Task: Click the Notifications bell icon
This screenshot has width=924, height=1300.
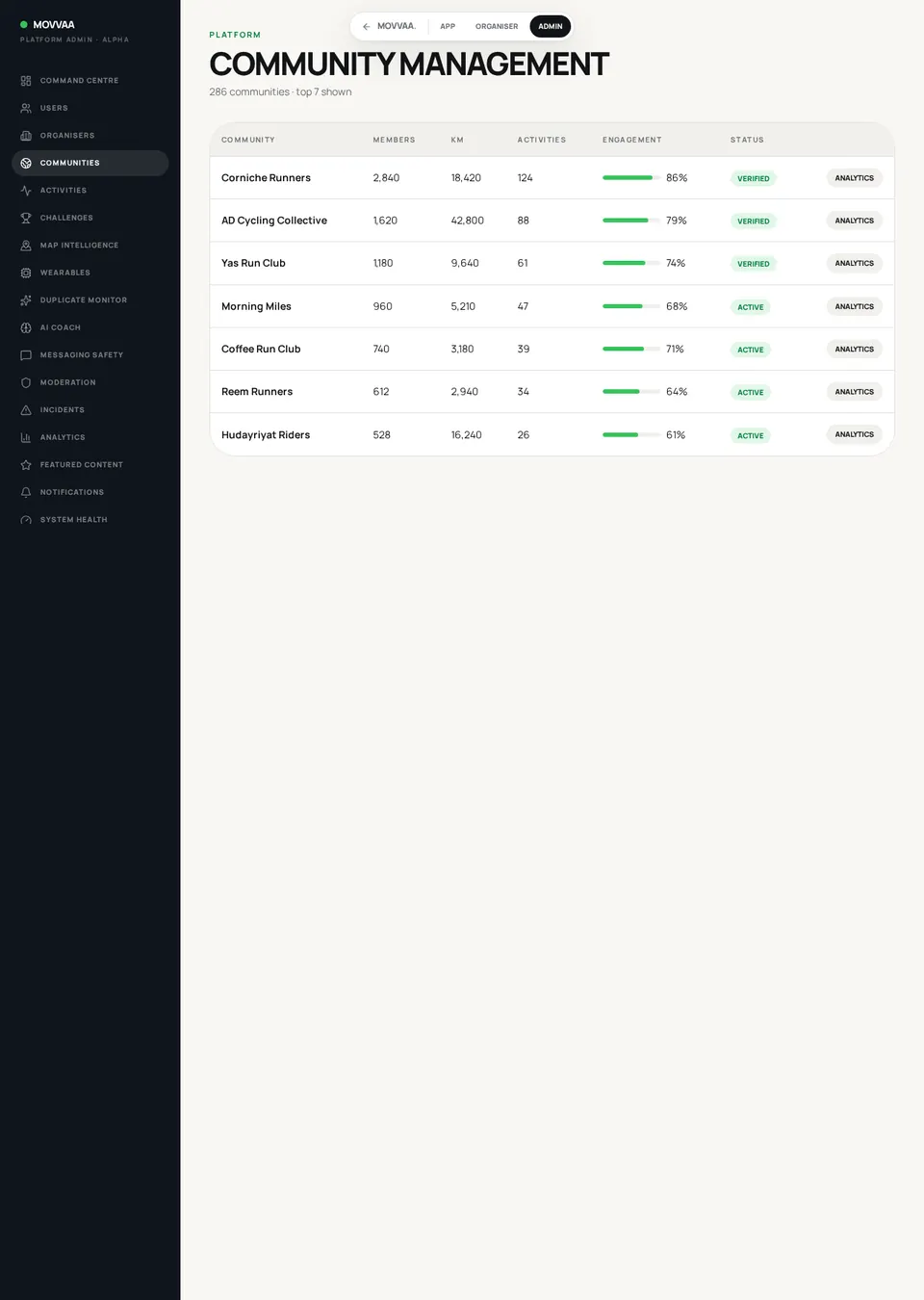Action: (26, 492)
